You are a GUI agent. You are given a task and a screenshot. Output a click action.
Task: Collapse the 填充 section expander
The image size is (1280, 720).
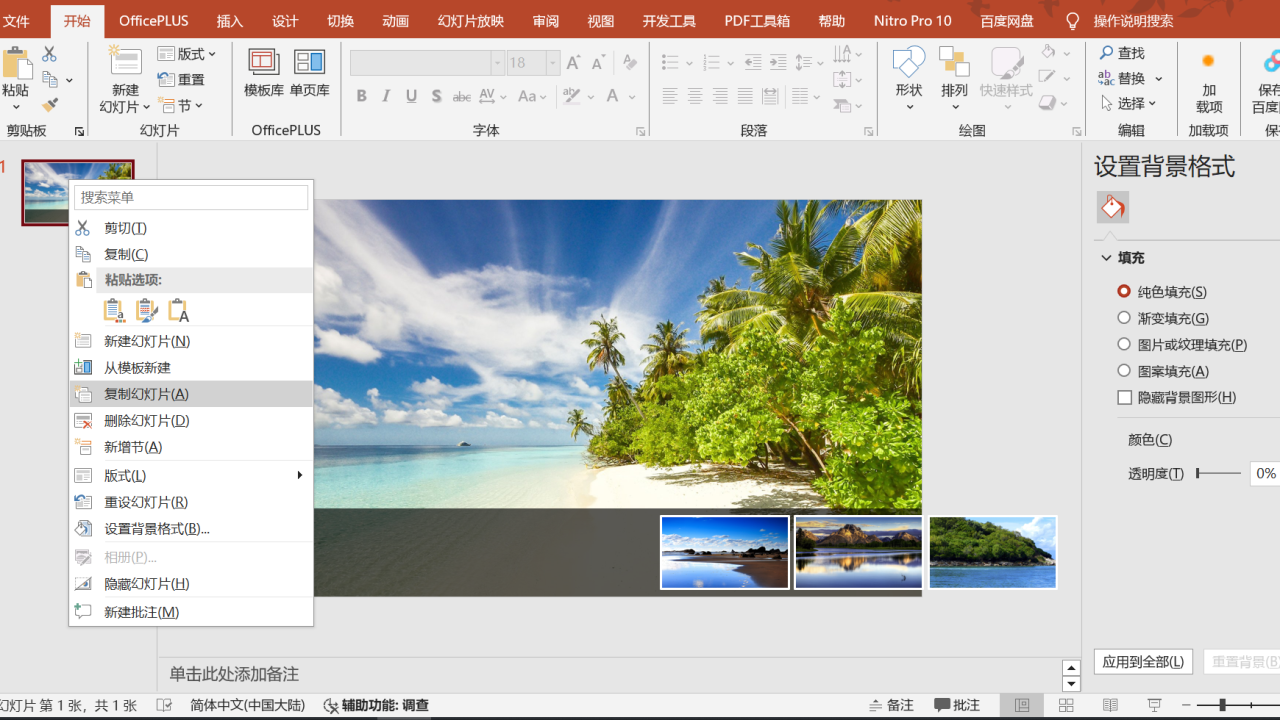pos(1107,258)
